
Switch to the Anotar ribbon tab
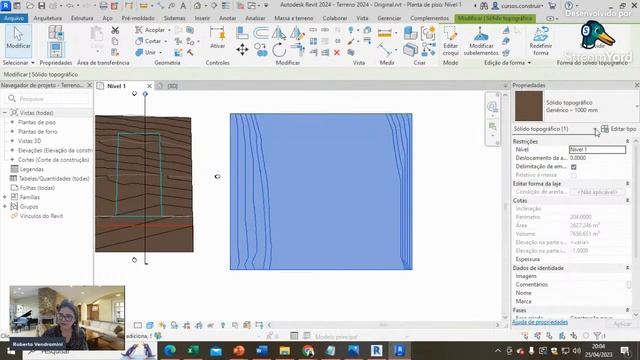pos(227,18)
